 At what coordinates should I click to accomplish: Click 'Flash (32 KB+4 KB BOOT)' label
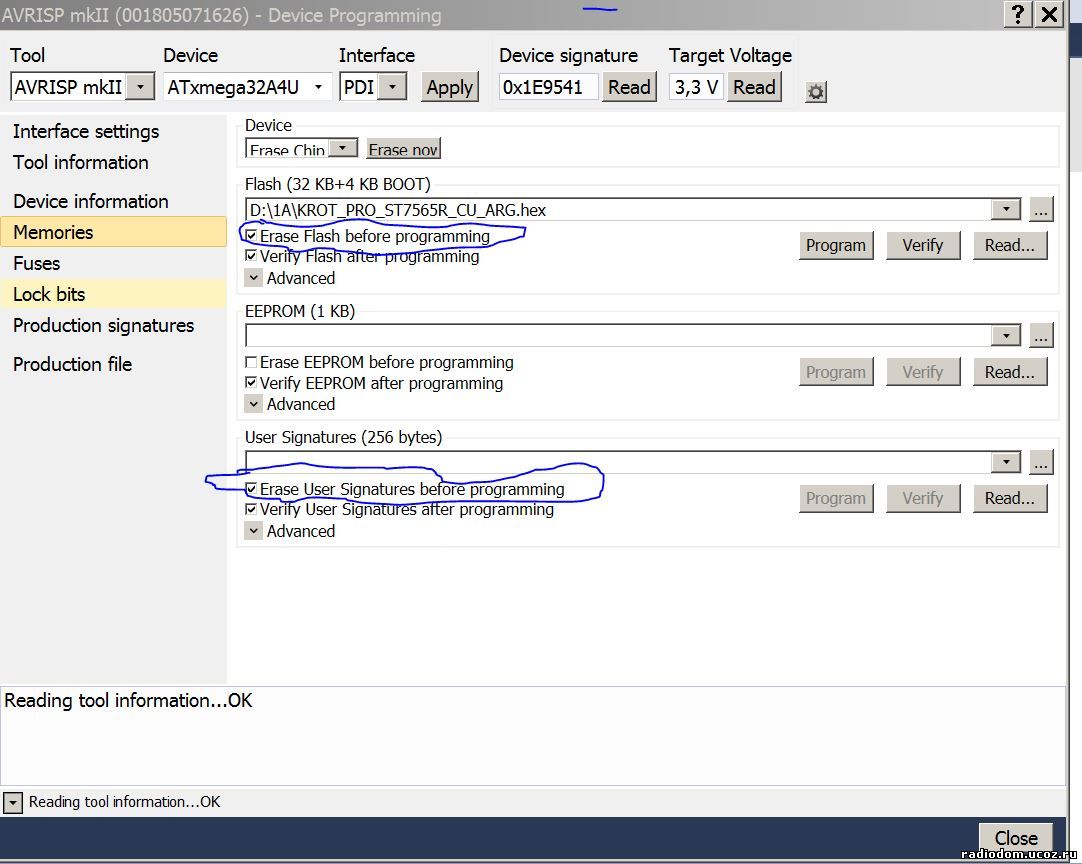click(337, 184)
